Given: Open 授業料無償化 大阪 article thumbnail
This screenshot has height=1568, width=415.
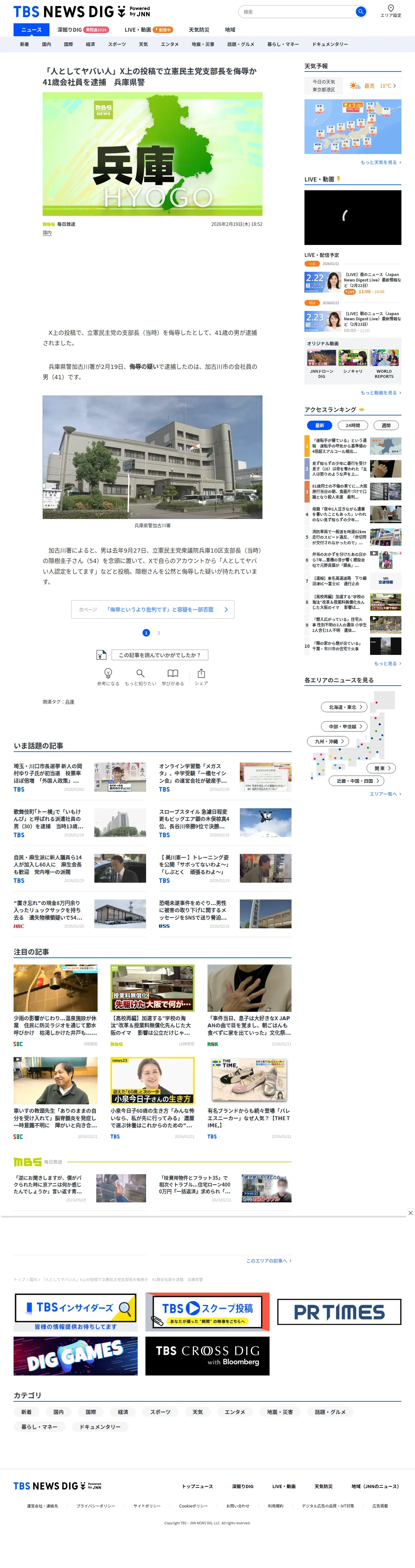Looking at the screenshot, I should click(152, 988).
